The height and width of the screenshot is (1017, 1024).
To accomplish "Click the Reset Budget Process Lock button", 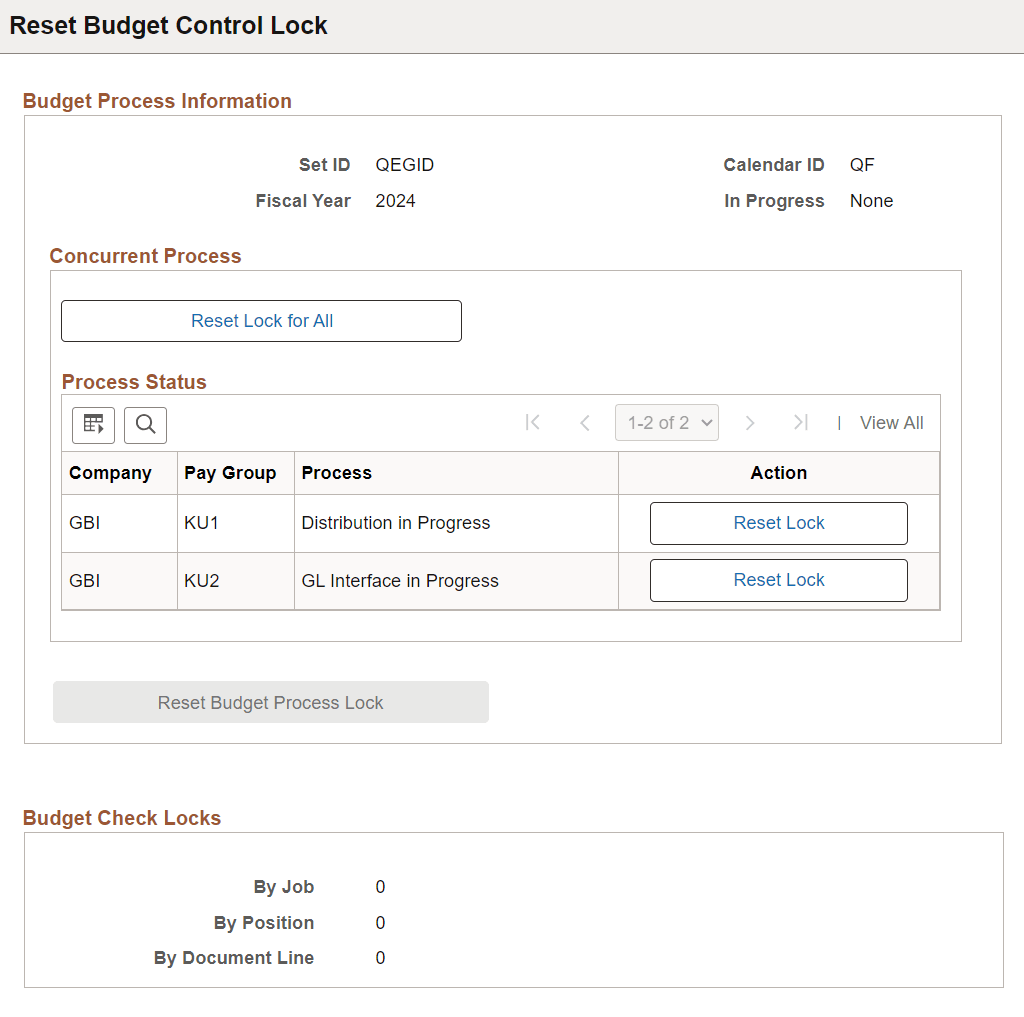I will pos(270,701).
